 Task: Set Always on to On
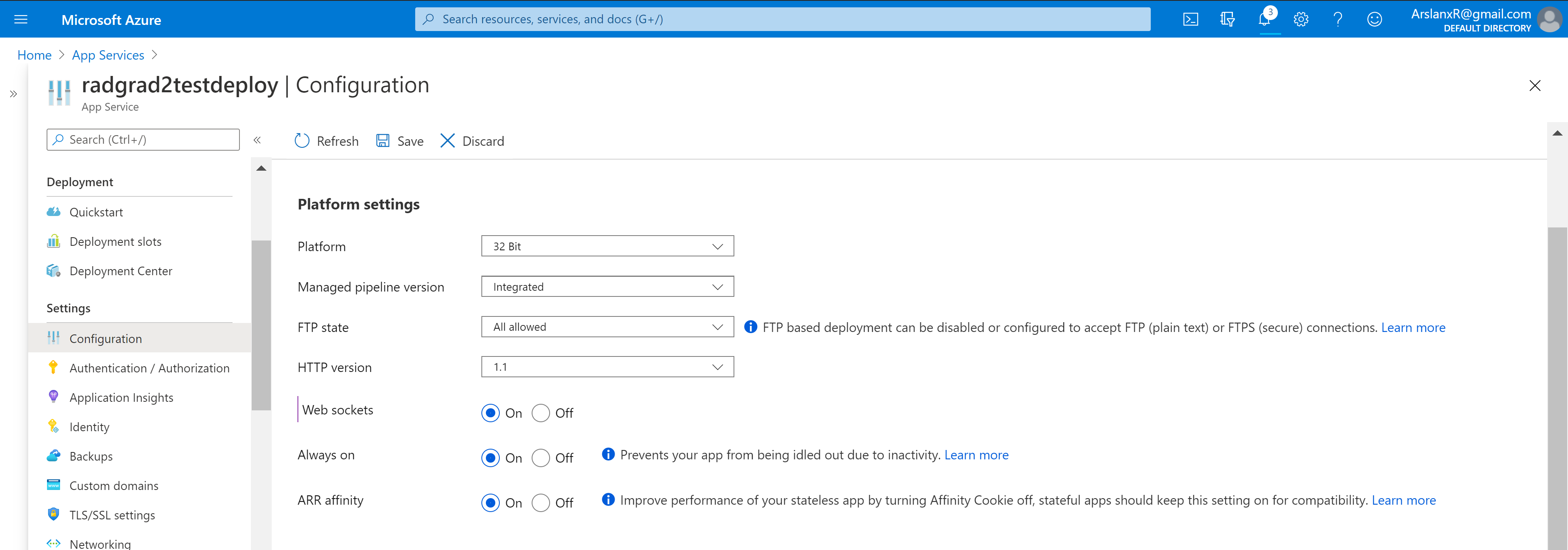click(491, 458)
